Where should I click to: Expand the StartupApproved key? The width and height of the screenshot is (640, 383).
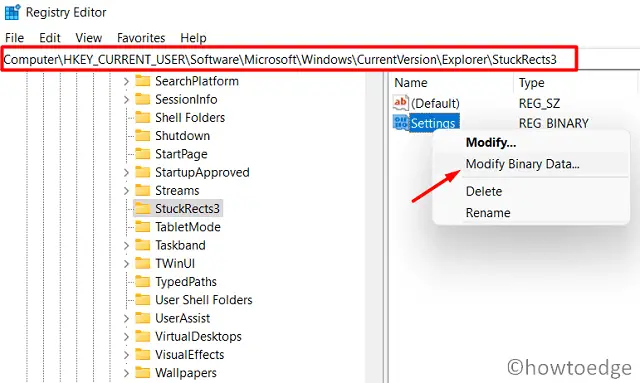coord(126,173)
